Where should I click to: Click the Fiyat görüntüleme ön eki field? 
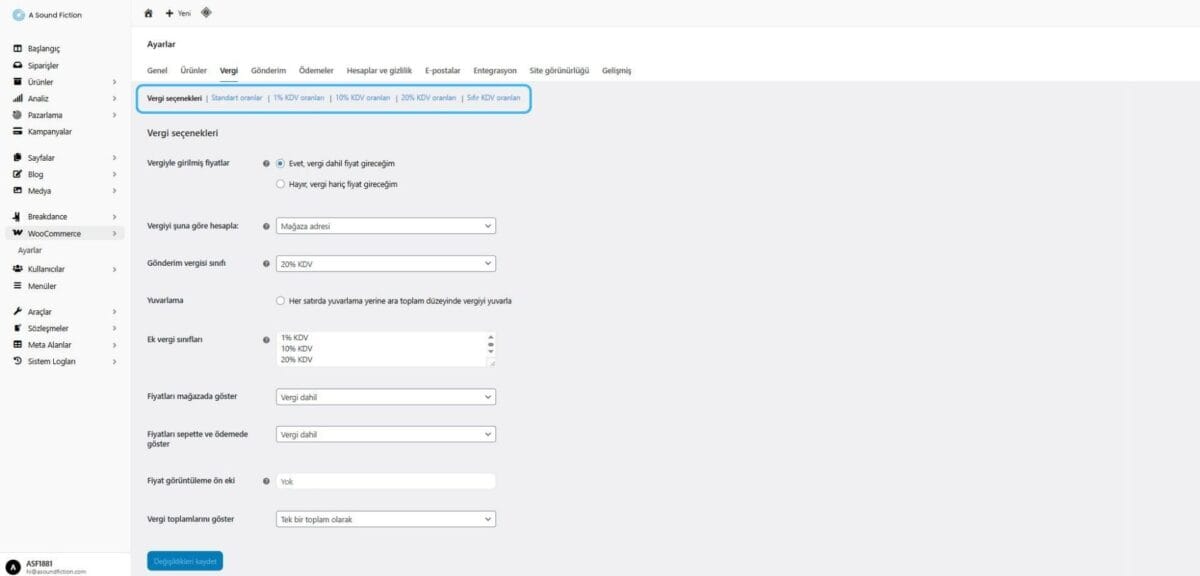click(385, 481)
